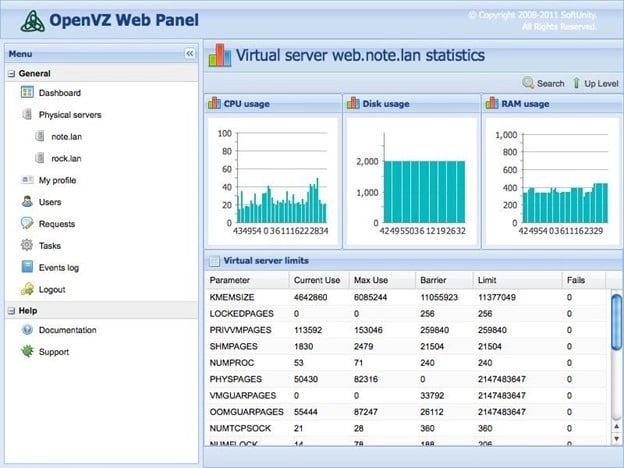Screen dimensions: 624x468
Task: Collapse the General section
Action: [12, 74]
